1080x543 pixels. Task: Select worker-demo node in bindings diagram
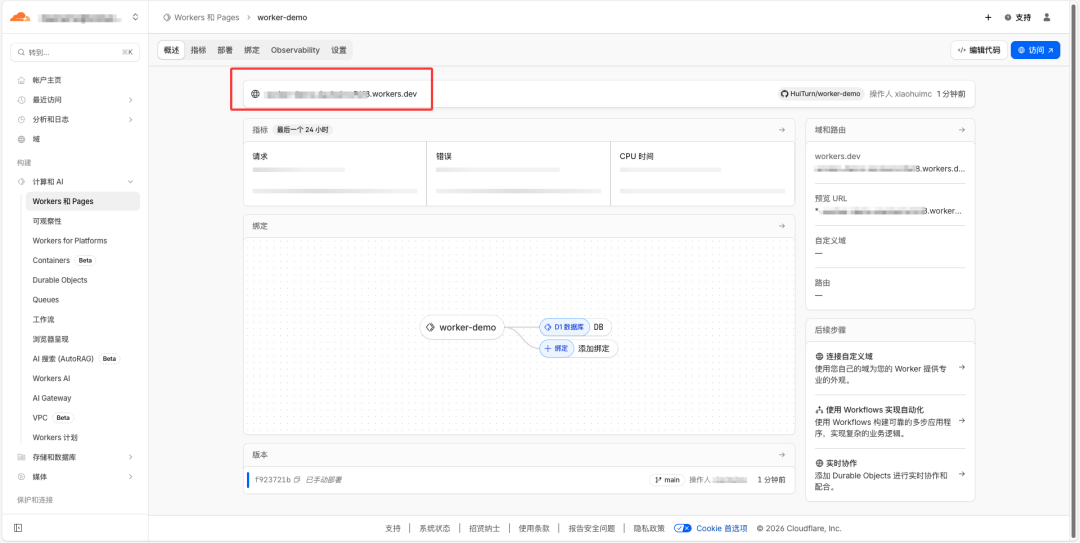(461, 327)
